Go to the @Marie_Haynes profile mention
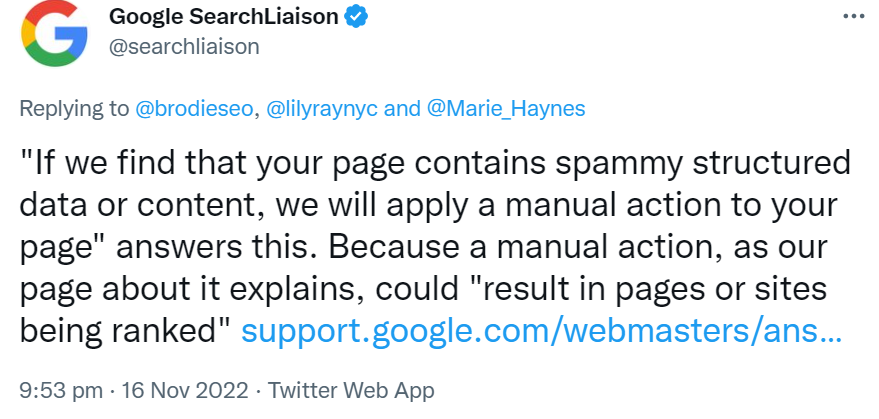This screenshot has height=419, width=879. click(x=509, y=109)
